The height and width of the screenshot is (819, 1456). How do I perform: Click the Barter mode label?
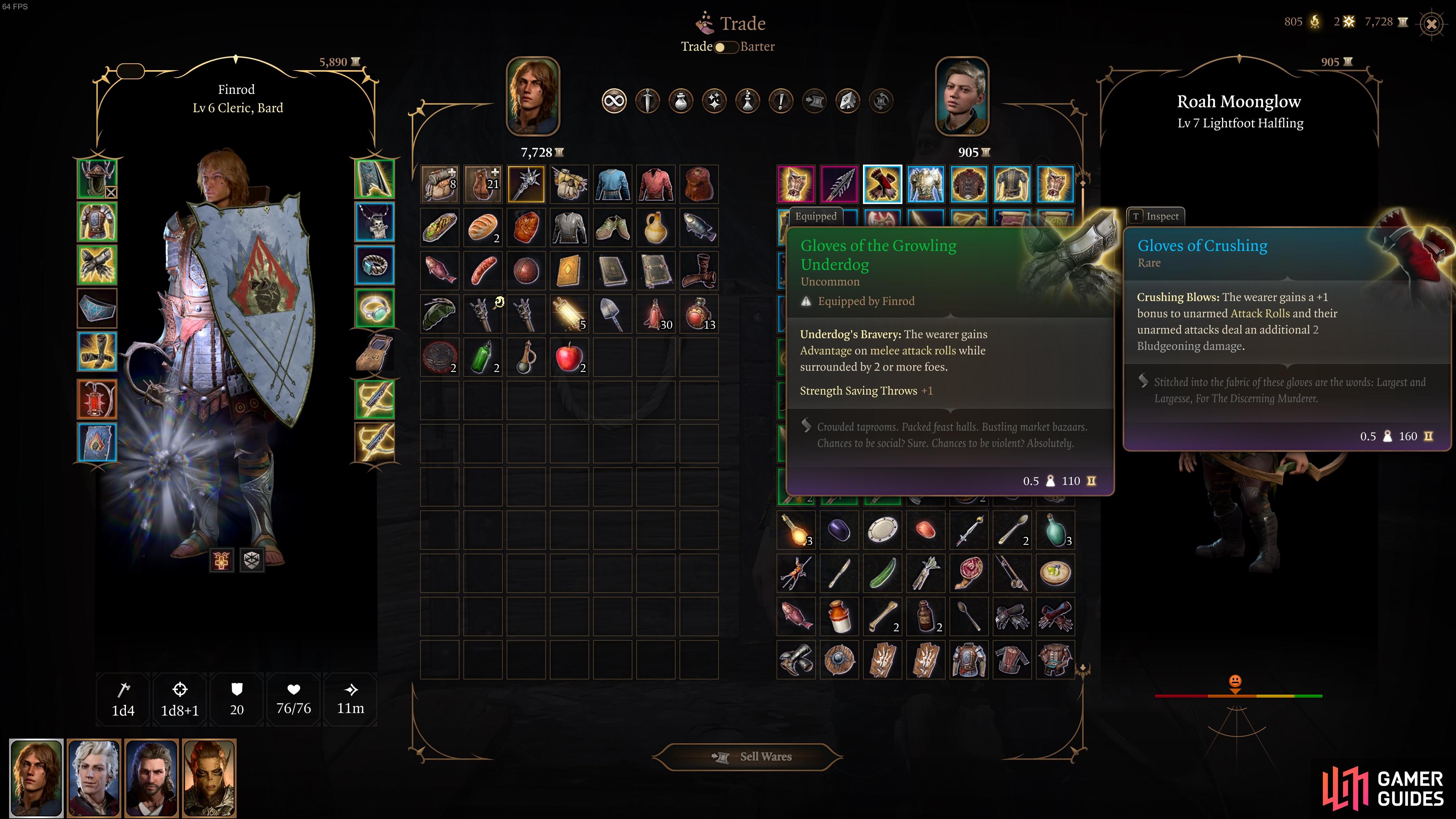coord(758,46)
